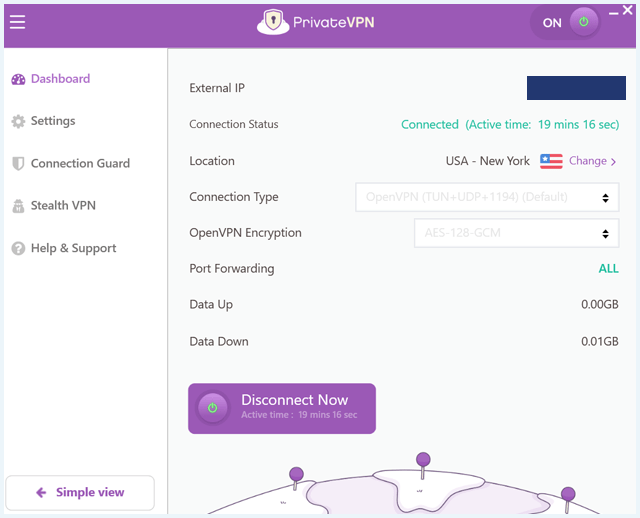The width and height of the screenshot is (640, 518).
Task: Click the Port Forwarding ALL value
Action: (609, 269)
